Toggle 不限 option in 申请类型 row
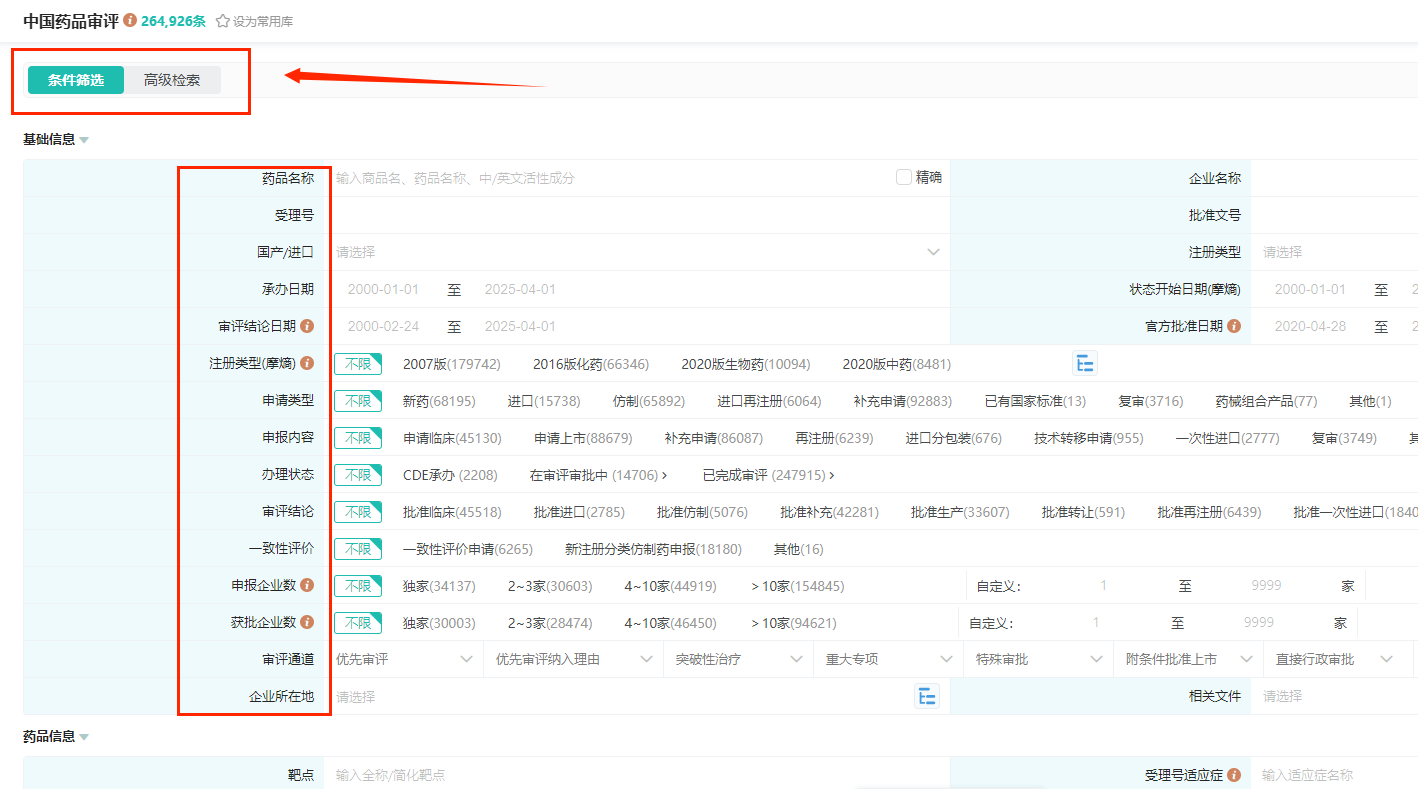The image size is (1418, 789). point(358,401)
